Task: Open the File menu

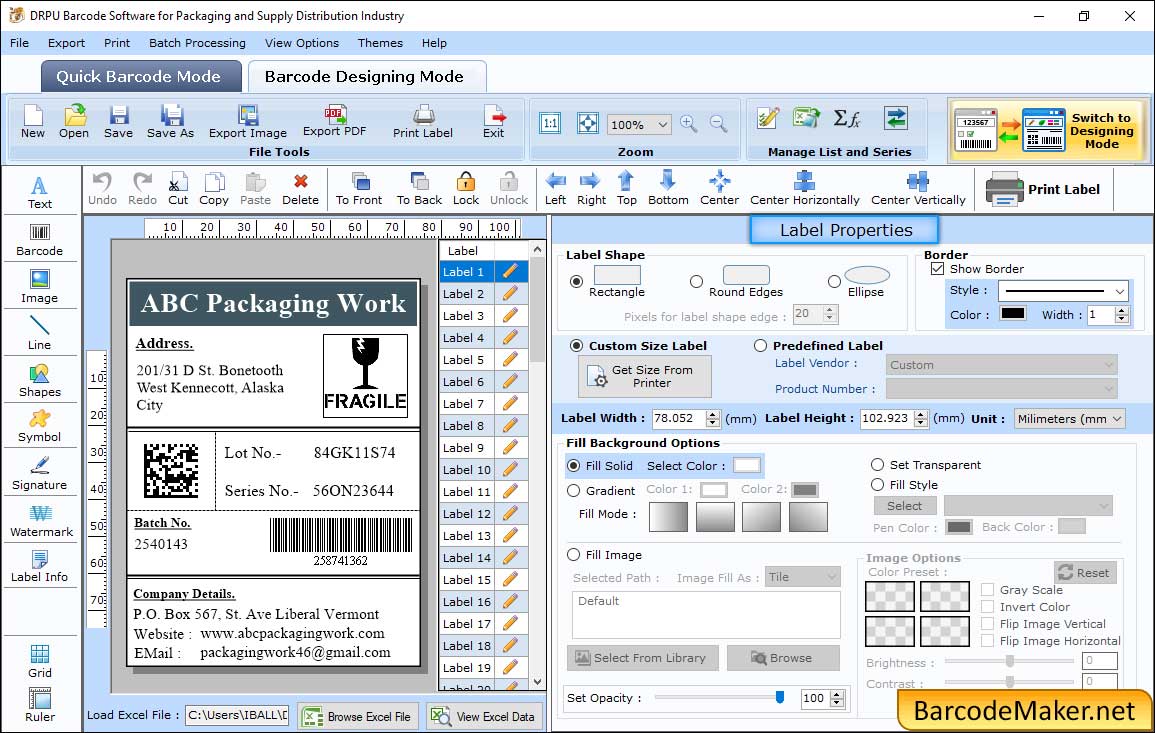Action: pos(19,43)
